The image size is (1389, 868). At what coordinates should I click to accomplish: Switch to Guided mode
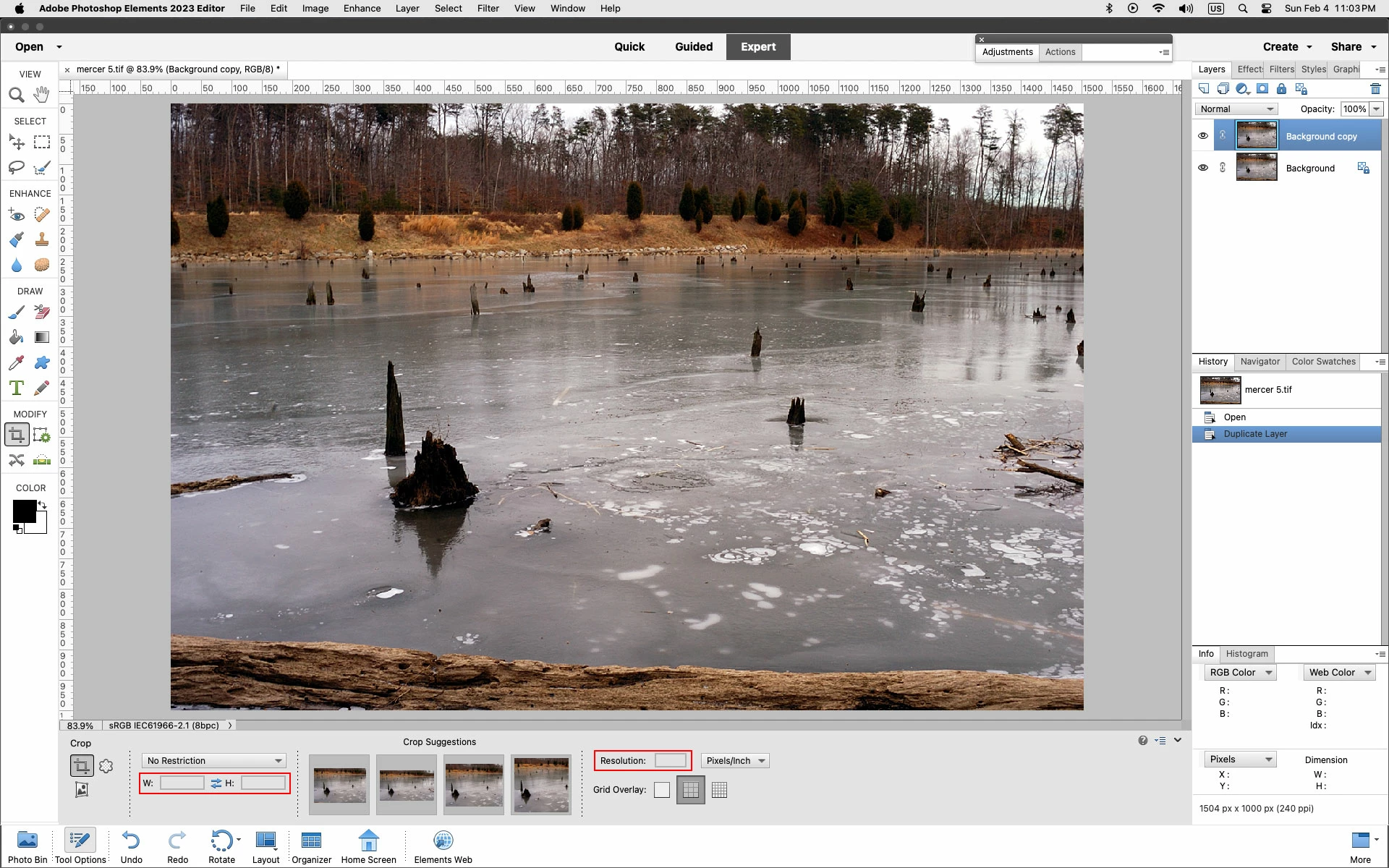pyautogui.click(x=693, y=47)
